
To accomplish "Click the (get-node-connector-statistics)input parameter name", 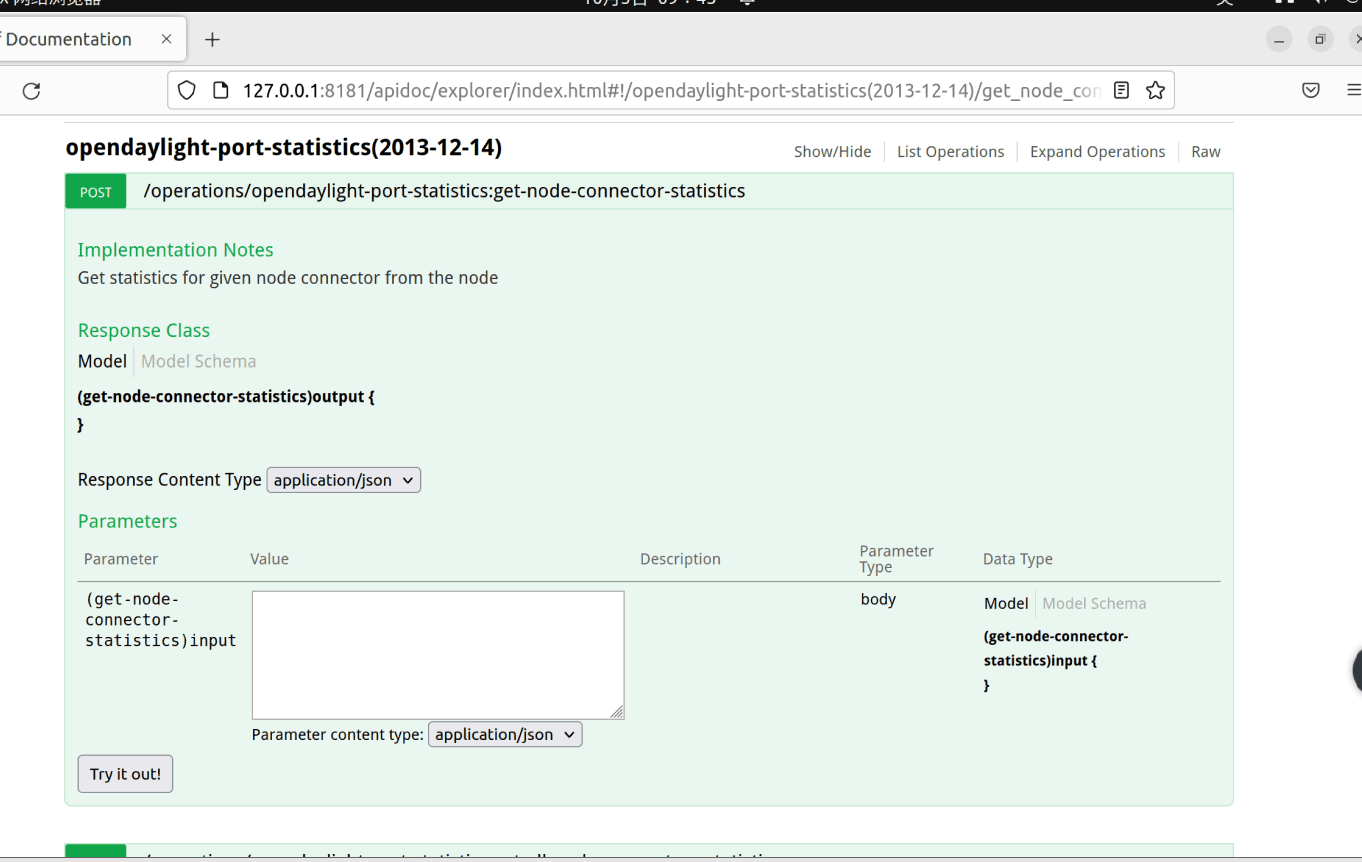I will (161, 620).
